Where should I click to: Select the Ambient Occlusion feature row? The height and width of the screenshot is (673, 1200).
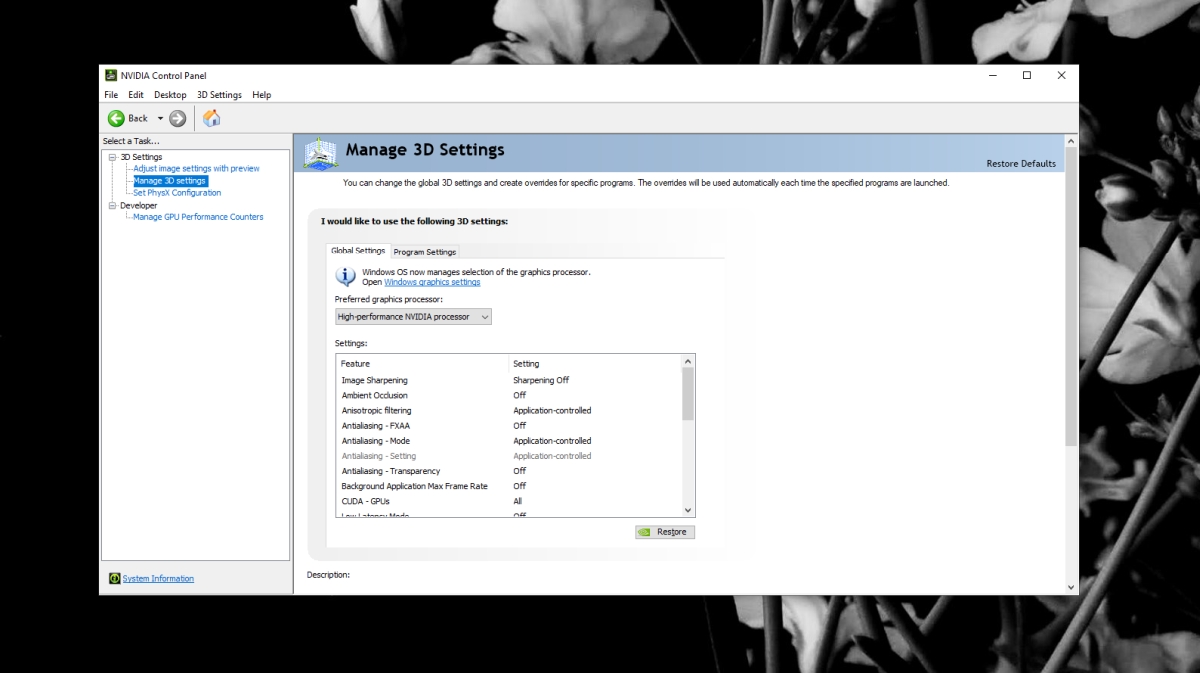coord(509,395)
